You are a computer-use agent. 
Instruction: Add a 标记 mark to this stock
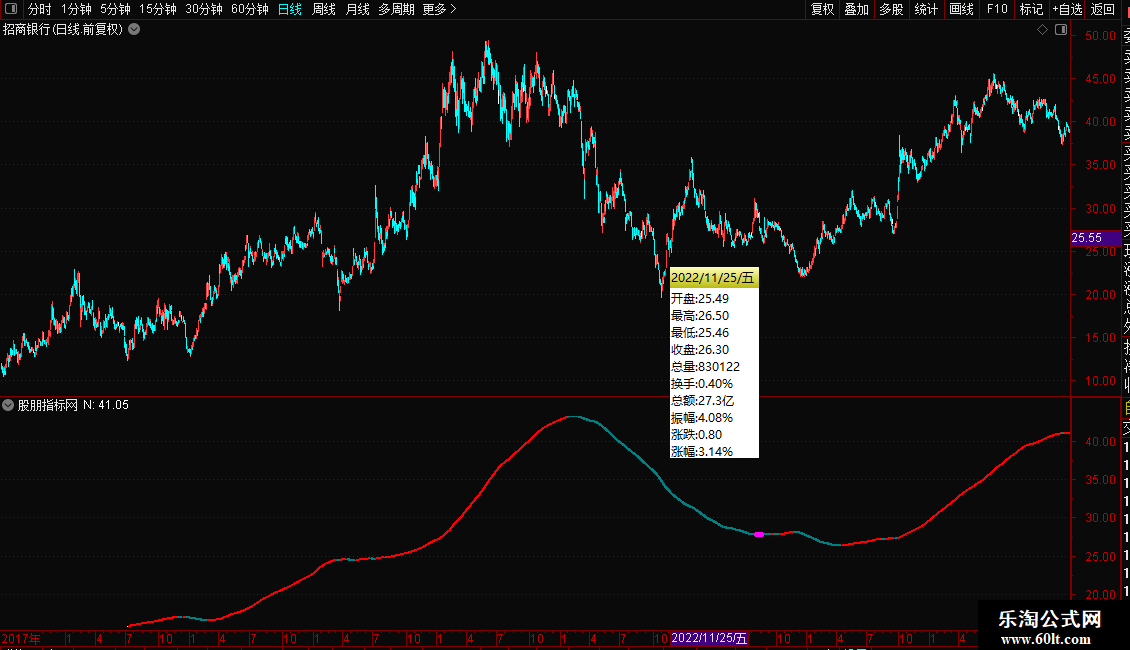pyautogui.click(x=1030, y=9)
